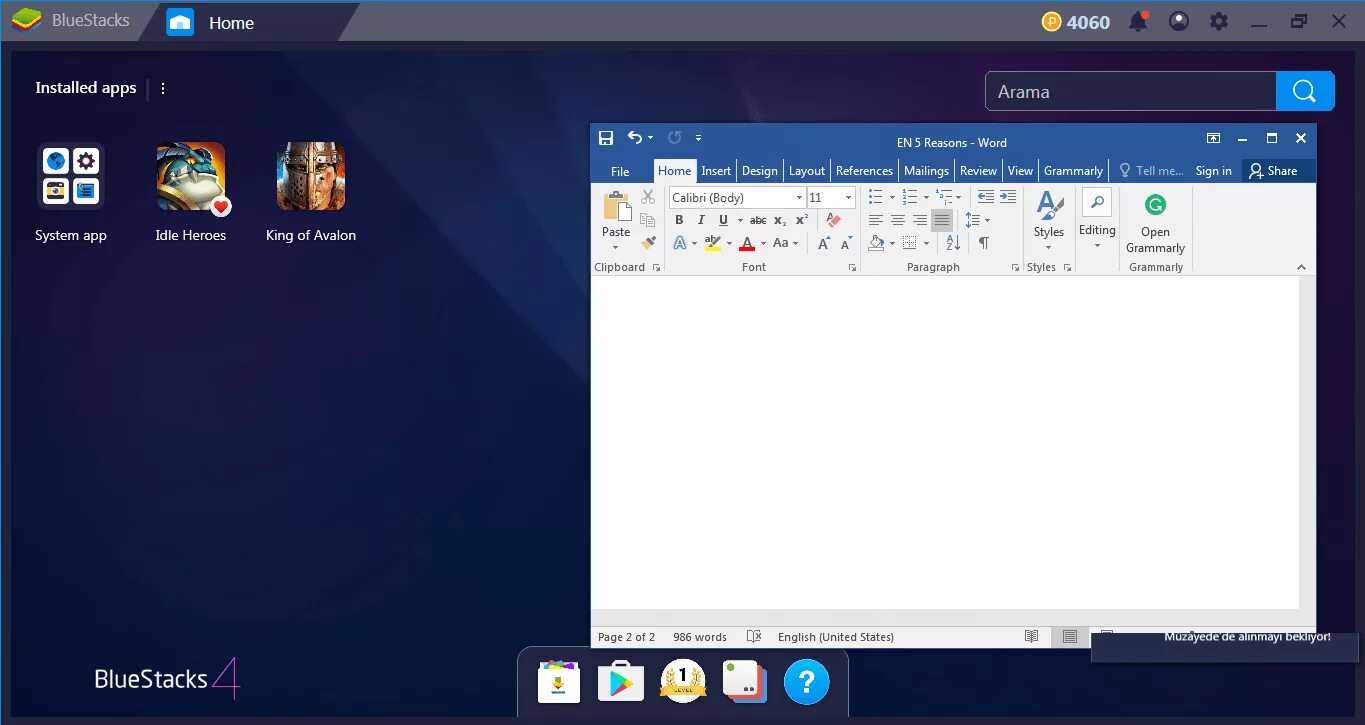Screen dimensions: 1365x725
Task: Expand Paste options arrow in Word
Action: (616, 247)
